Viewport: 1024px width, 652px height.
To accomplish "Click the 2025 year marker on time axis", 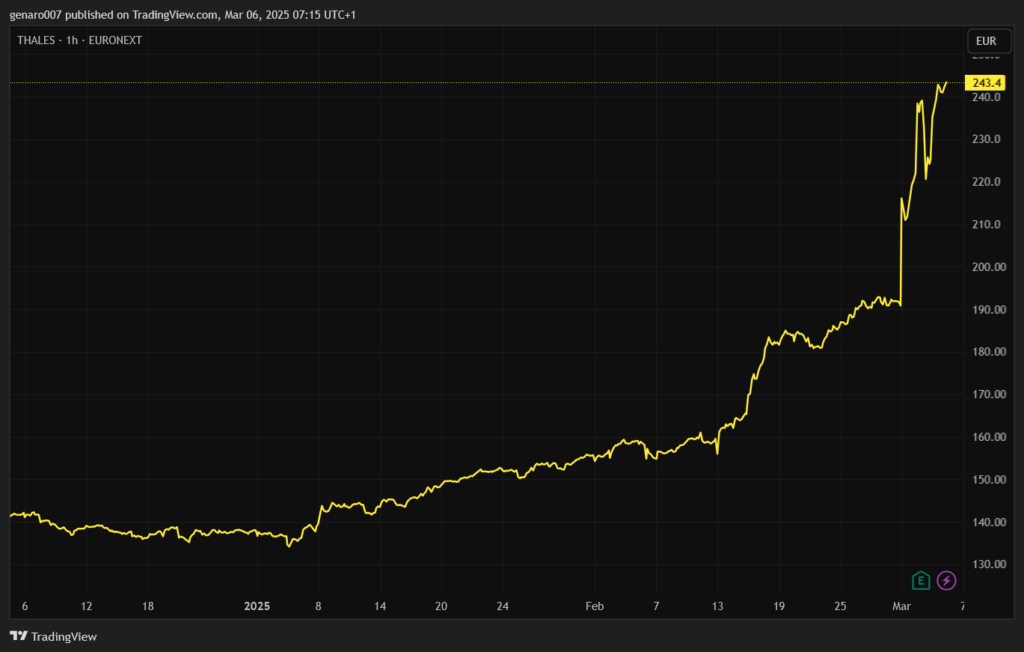I will coord(257,606).
